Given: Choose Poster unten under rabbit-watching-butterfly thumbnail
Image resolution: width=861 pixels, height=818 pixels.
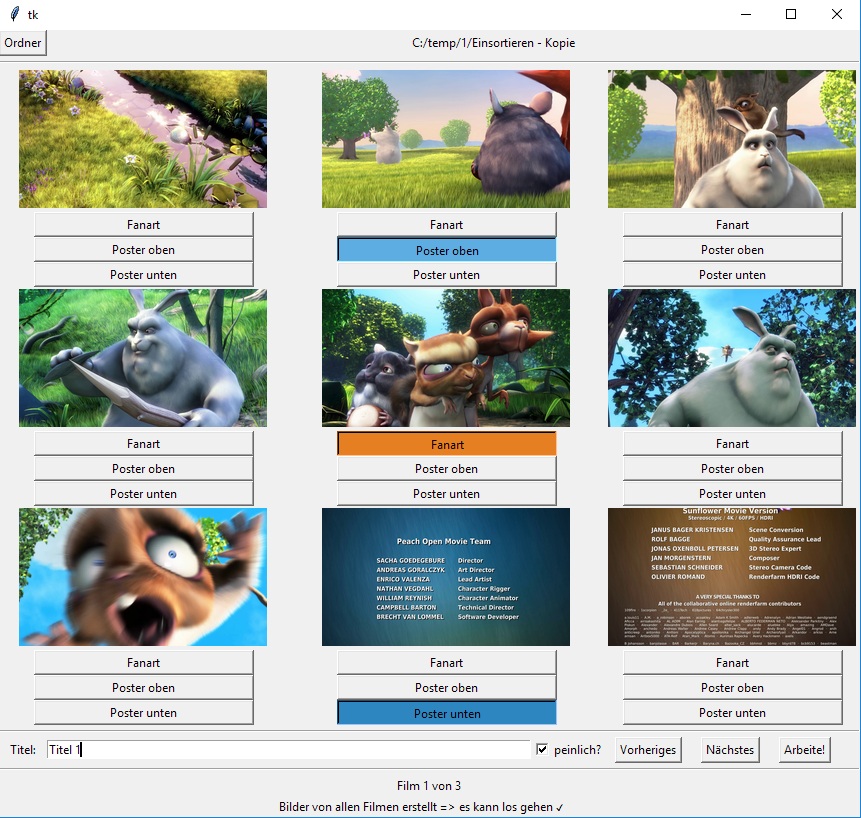Looking at the screenshot, I should pos(733,494).
